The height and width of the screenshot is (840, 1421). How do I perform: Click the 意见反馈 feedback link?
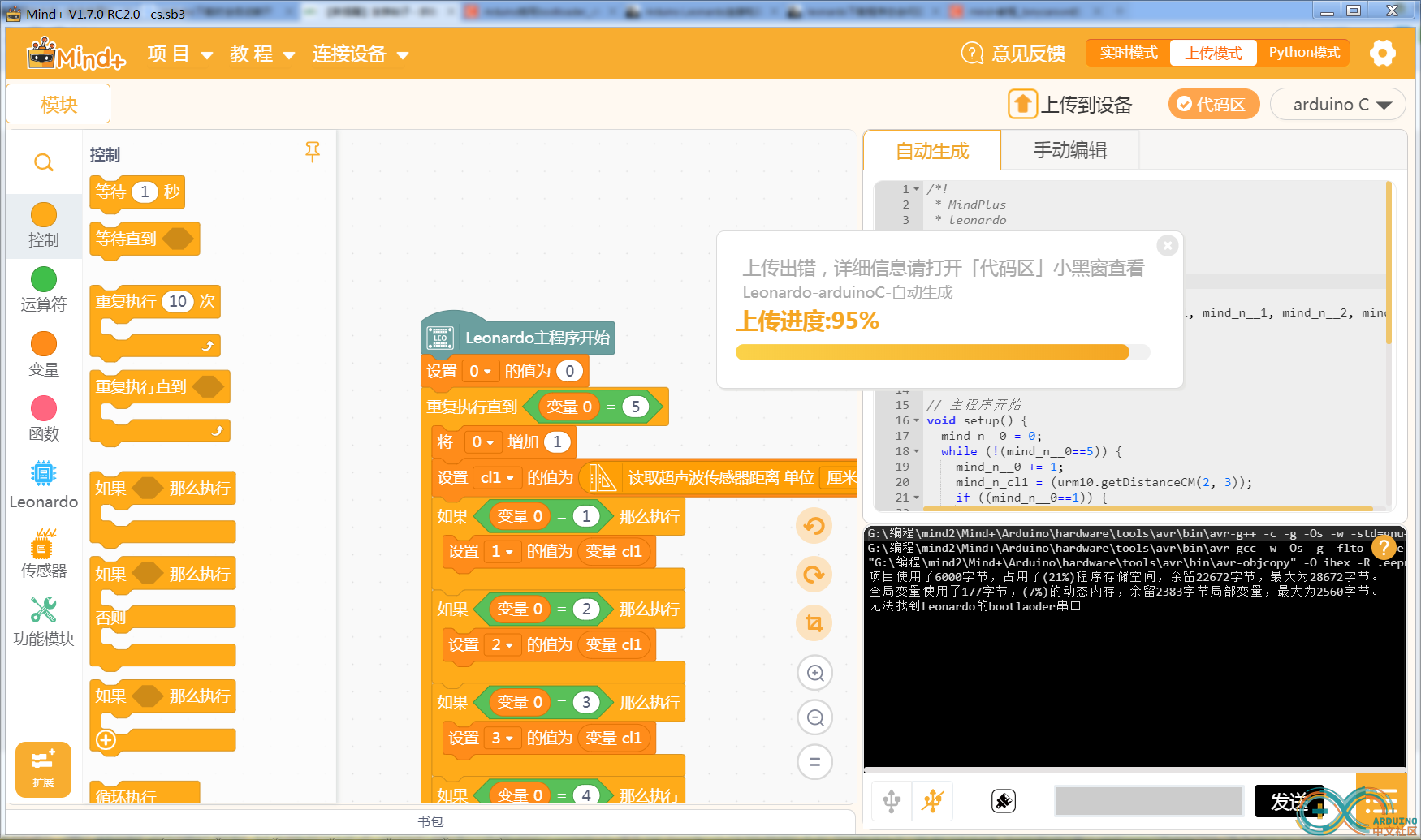(1028, 54)
